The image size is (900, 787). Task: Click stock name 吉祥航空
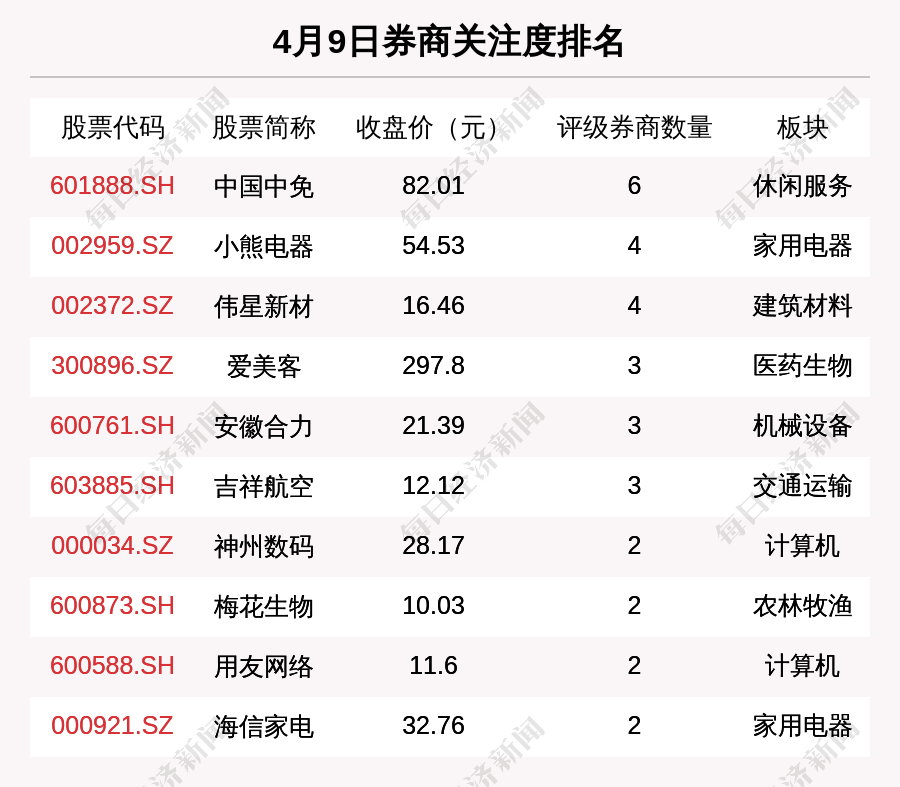[263, 486]
